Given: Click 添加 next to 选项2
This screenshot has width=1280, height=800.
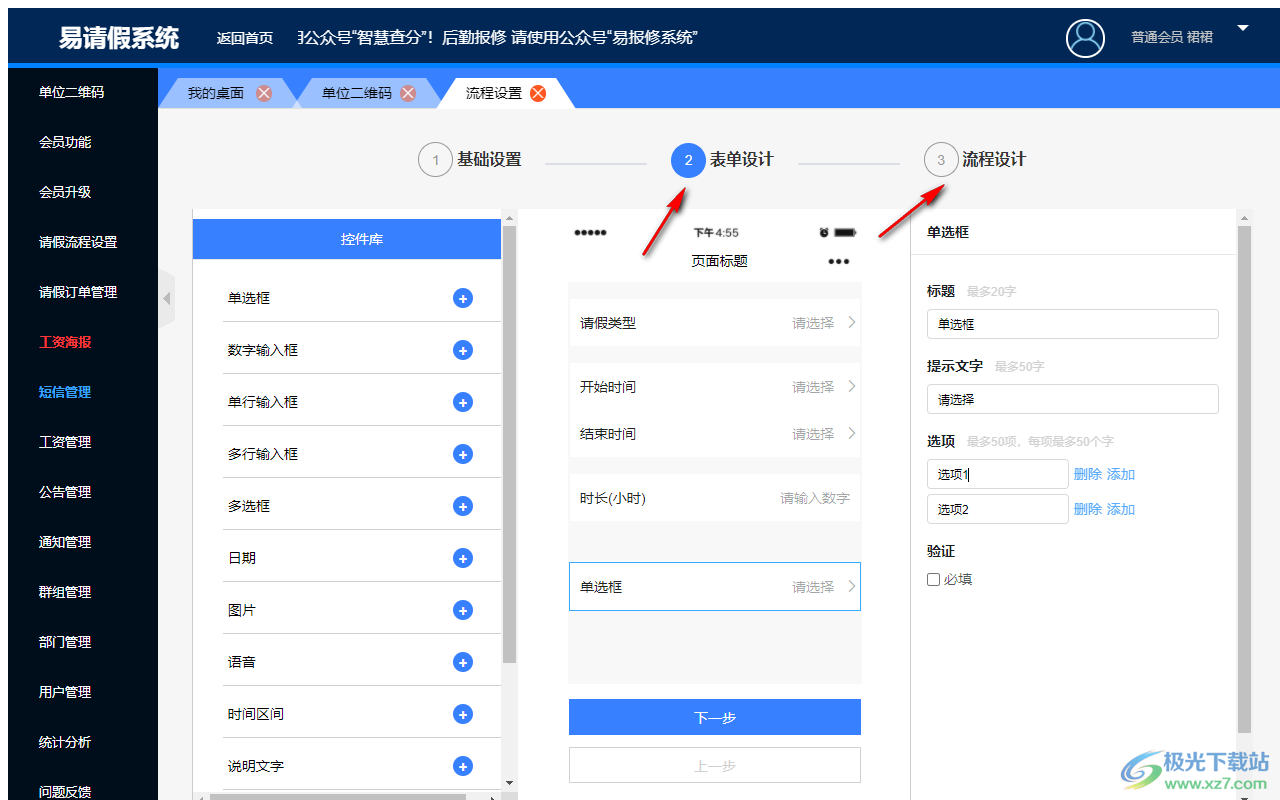Looking at the screenshot, I should point(1121,509).
